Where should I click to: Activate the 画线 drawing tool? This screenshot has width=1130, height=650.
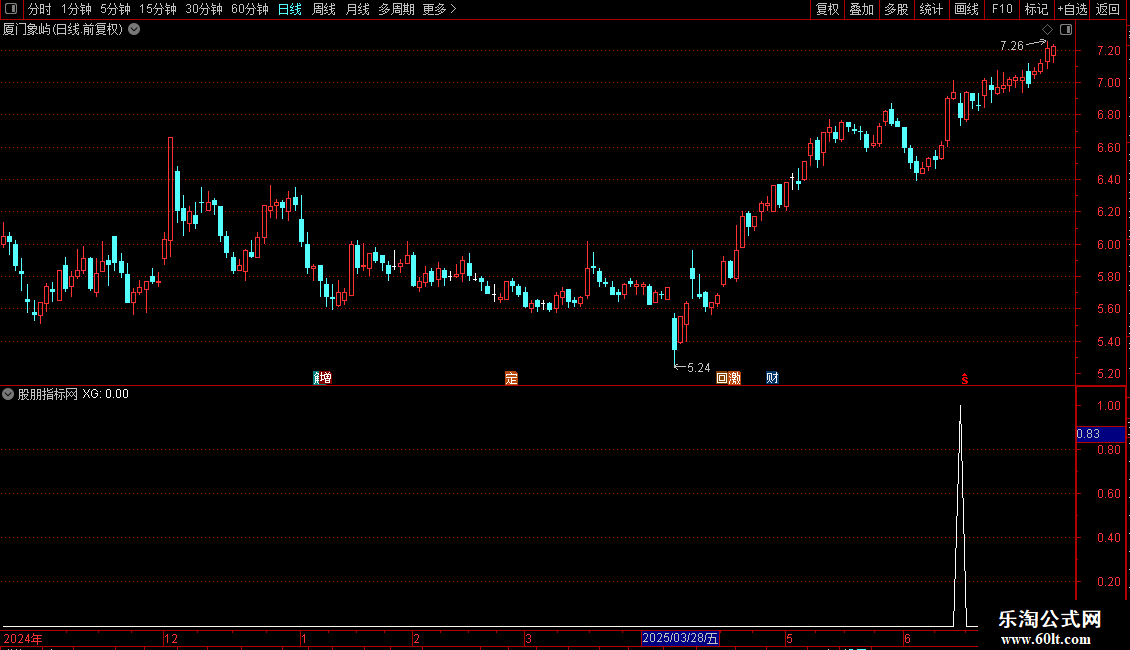(966, 9)
